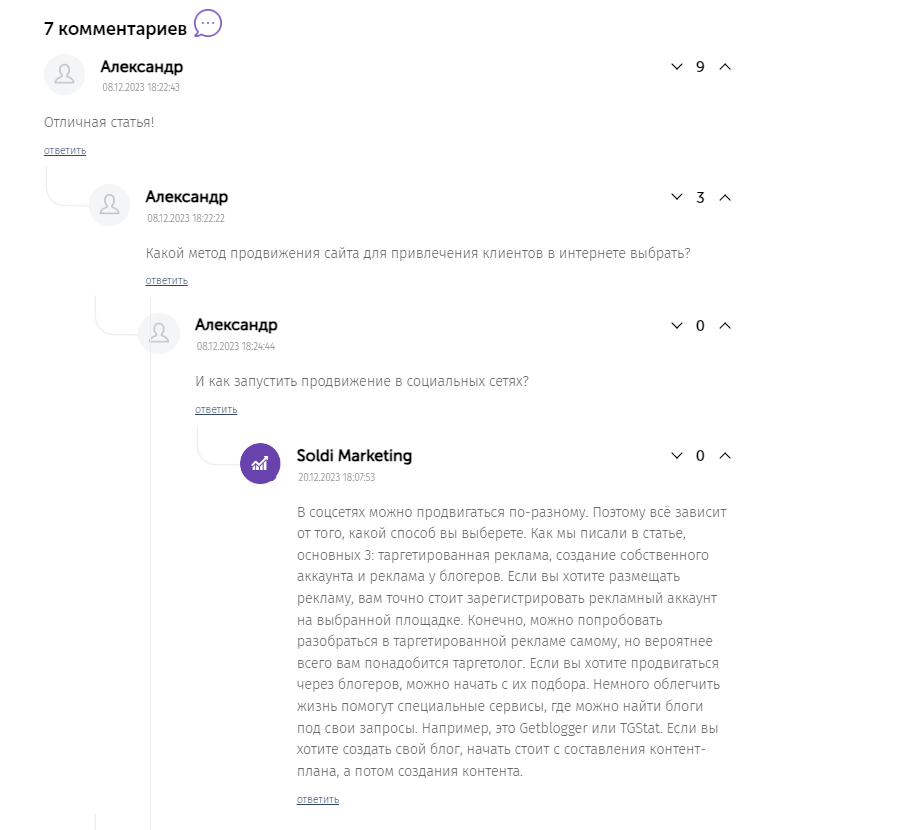Reply to the Soldi Marketing comment
909x830 pixels.
pos(318,800)
